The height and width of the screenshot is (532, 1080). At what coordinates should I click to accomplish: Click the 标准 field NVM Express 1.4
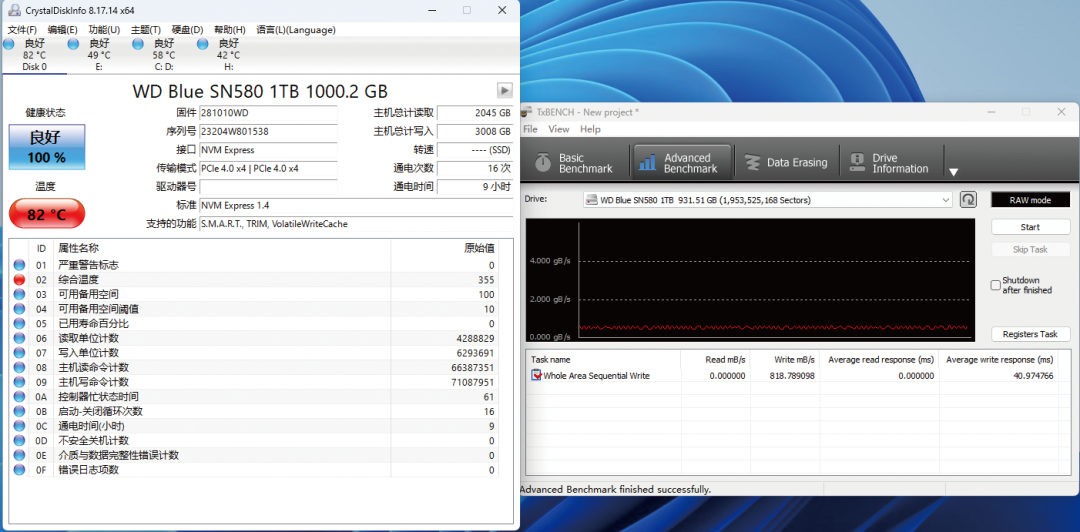356,205
